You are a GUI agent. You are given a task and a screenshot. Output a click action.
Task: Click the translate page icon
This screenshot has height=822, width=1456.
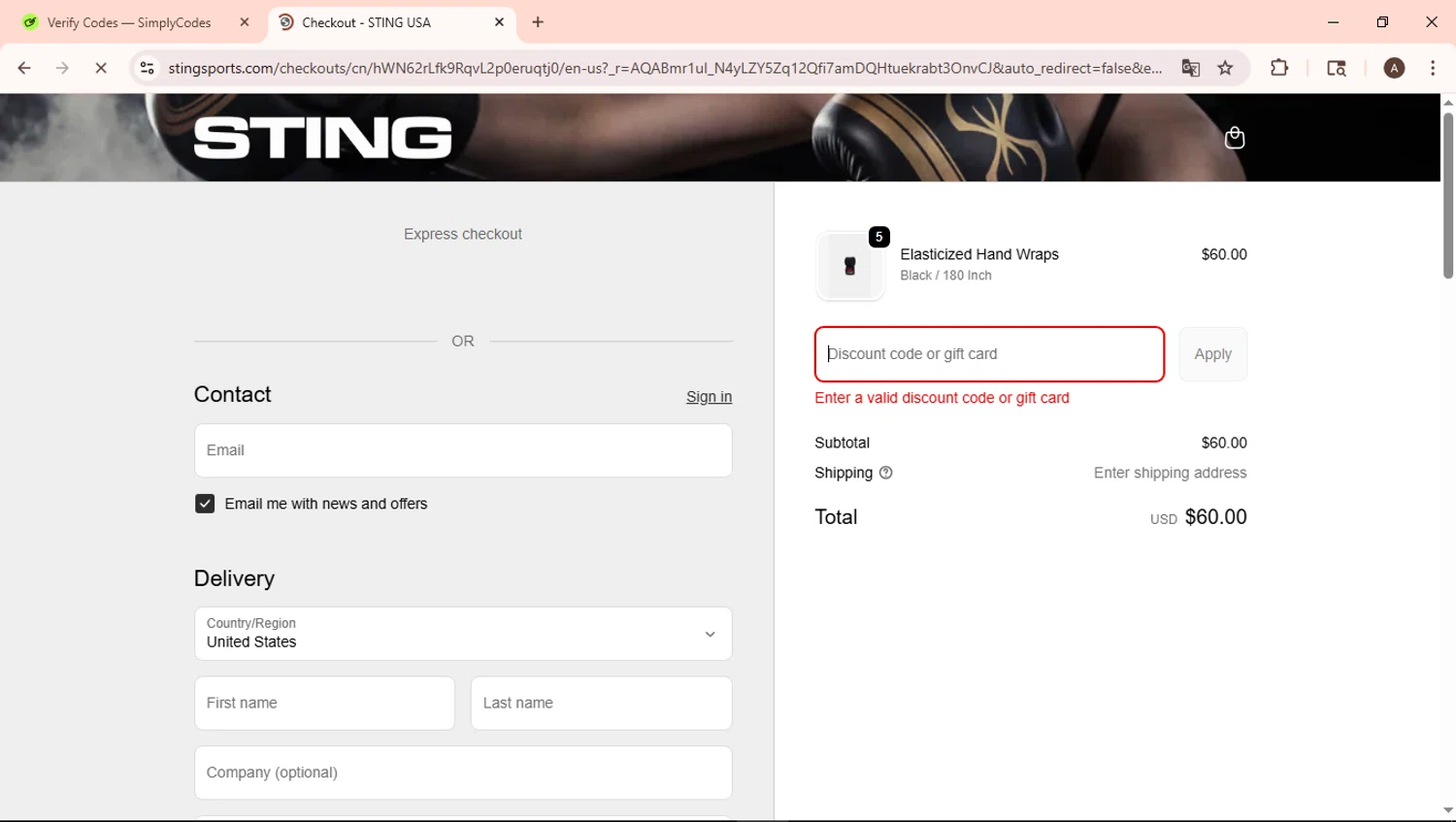tap(1190, 68)
